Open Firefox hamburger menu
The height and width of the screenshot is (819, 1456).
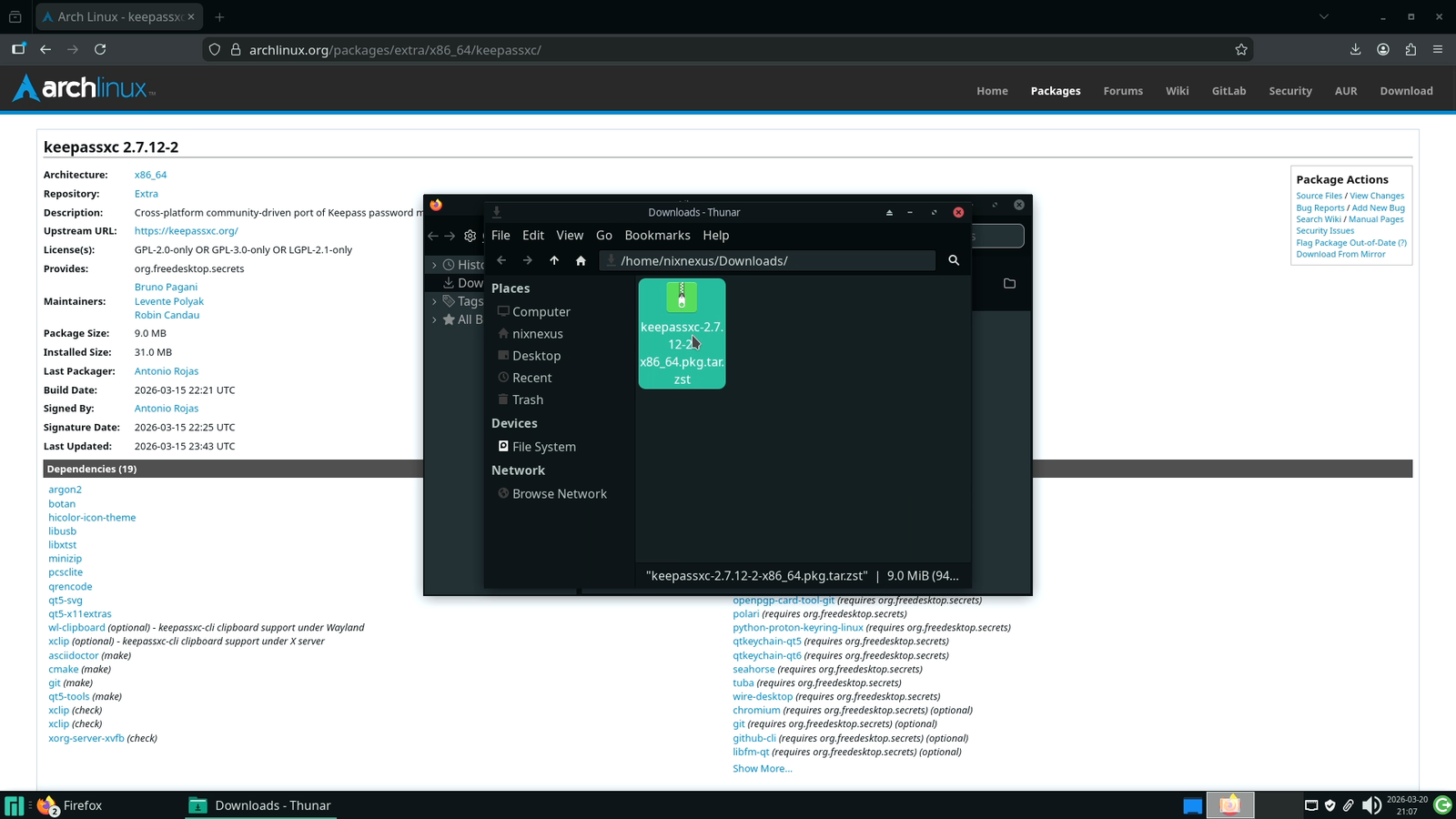(1438, 49)
